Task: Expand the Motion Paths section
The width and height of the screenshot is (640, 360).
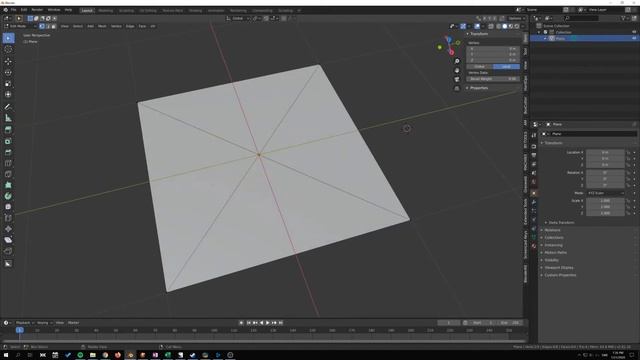Action: pos(555,253)
